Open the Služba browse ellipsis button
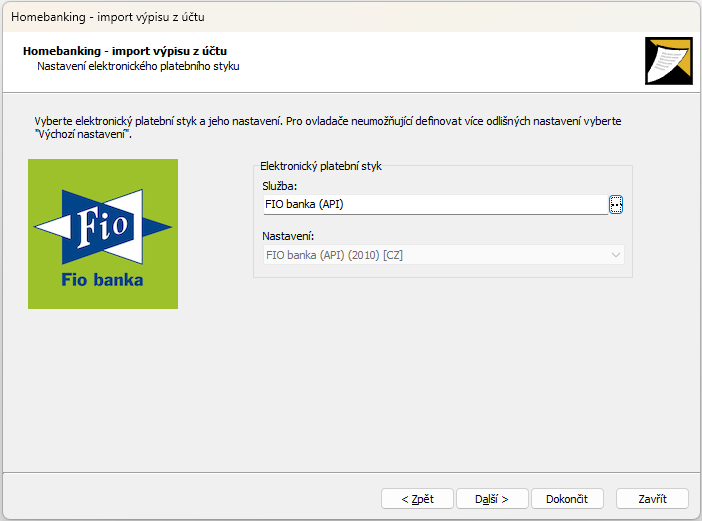This screenshot has width=702, height=521. (616, 204)
